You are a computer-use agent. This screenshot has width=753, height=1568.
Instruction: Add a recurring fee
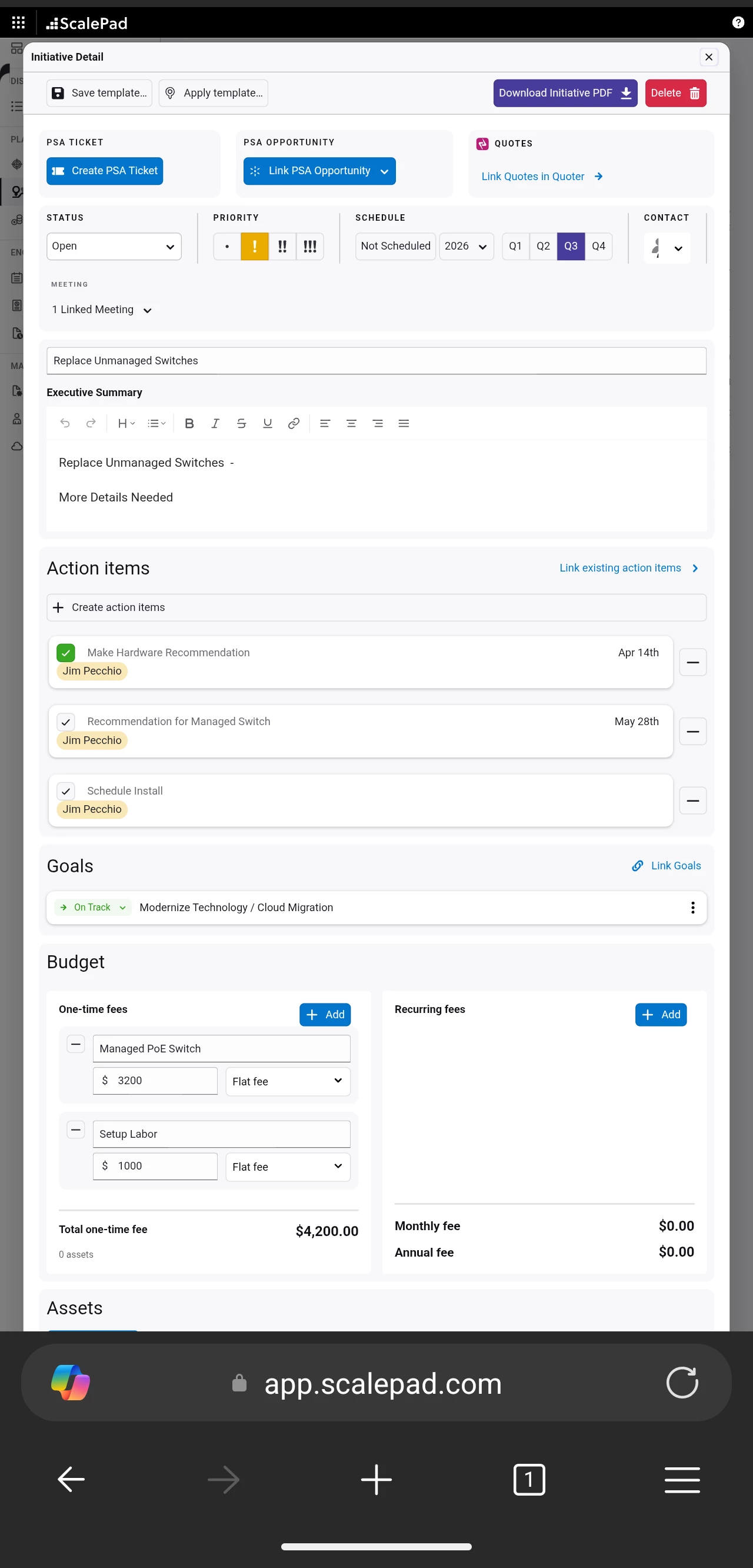(661, 1015)
